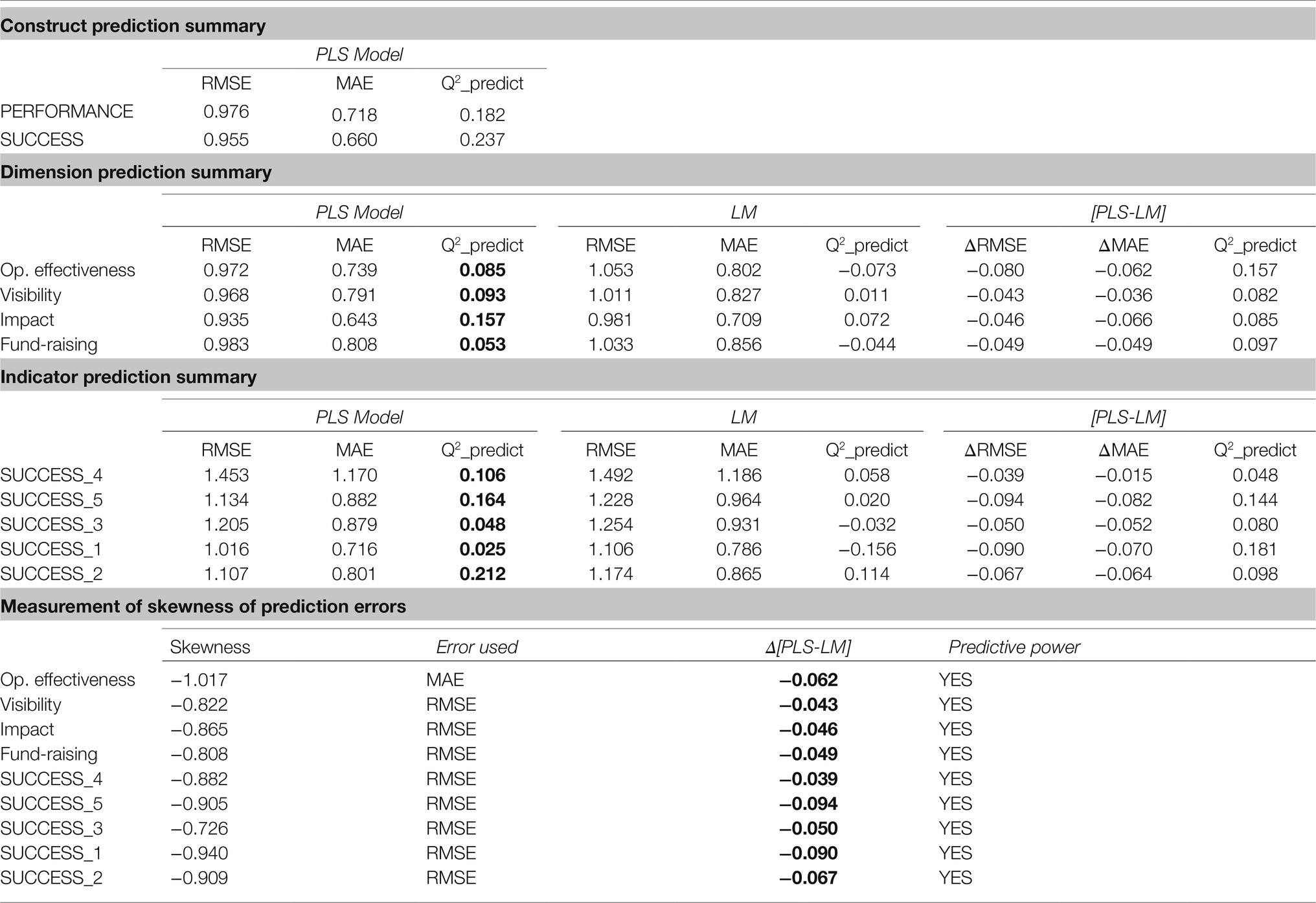The height and width of the screenshot is (903, 1316).
Task: Click 'Visibility' row label in dimension summary
Action: [x=30, y=295]
